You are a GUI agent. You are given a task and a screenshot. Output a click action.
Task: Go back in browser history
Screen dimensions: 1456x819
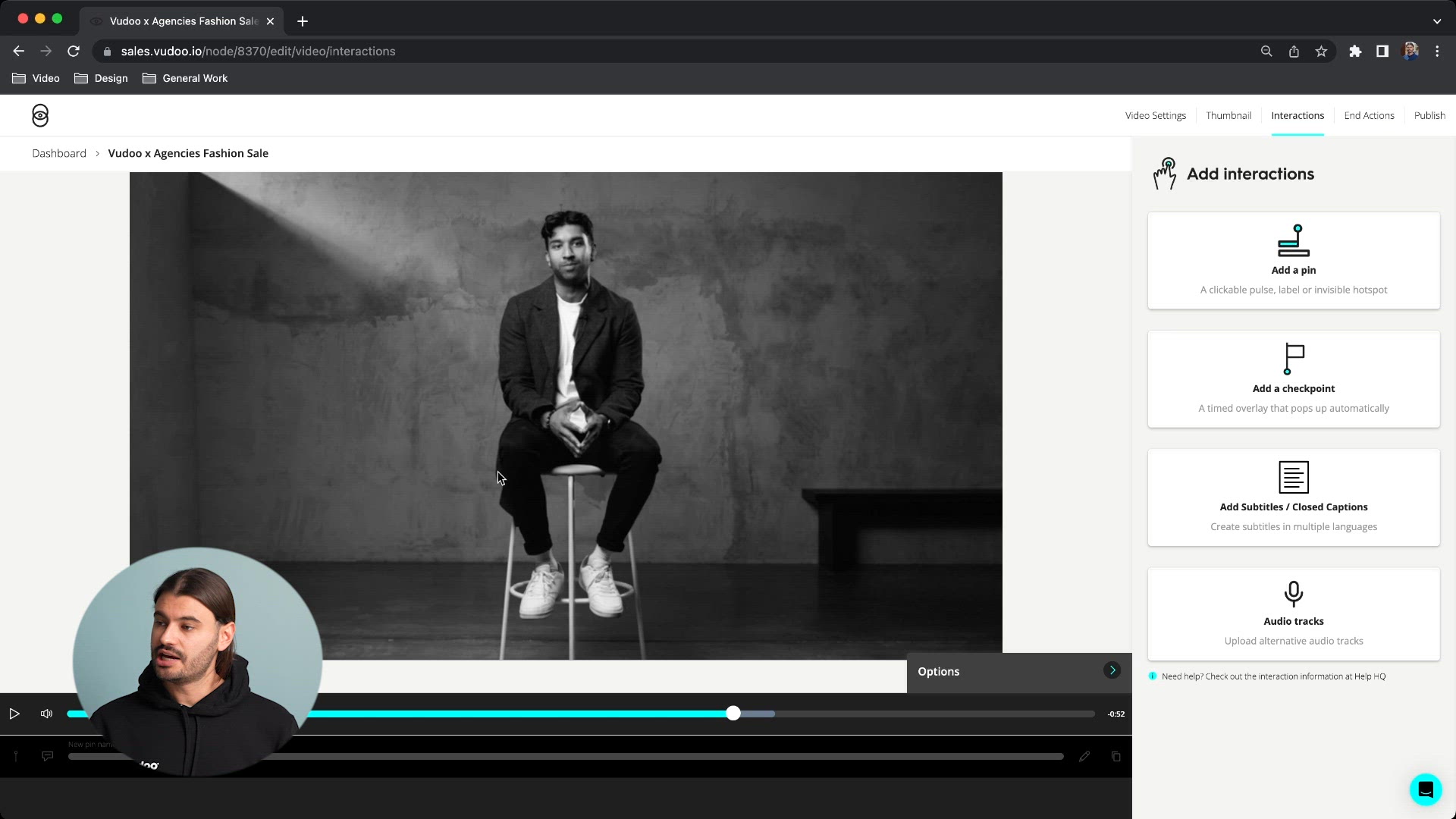[19, 51]
